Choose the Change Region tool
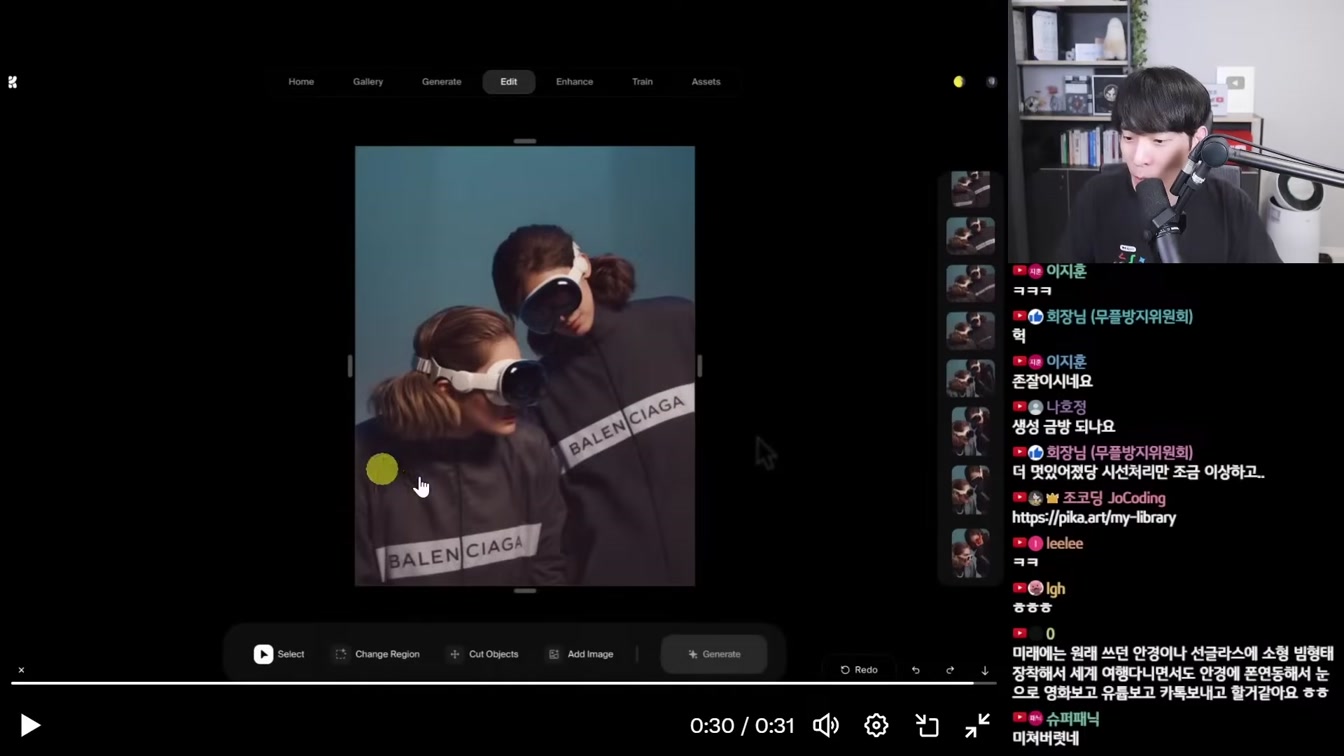Image resolution: width=1344 pixels, height=756 pixels. click(377, 654)
